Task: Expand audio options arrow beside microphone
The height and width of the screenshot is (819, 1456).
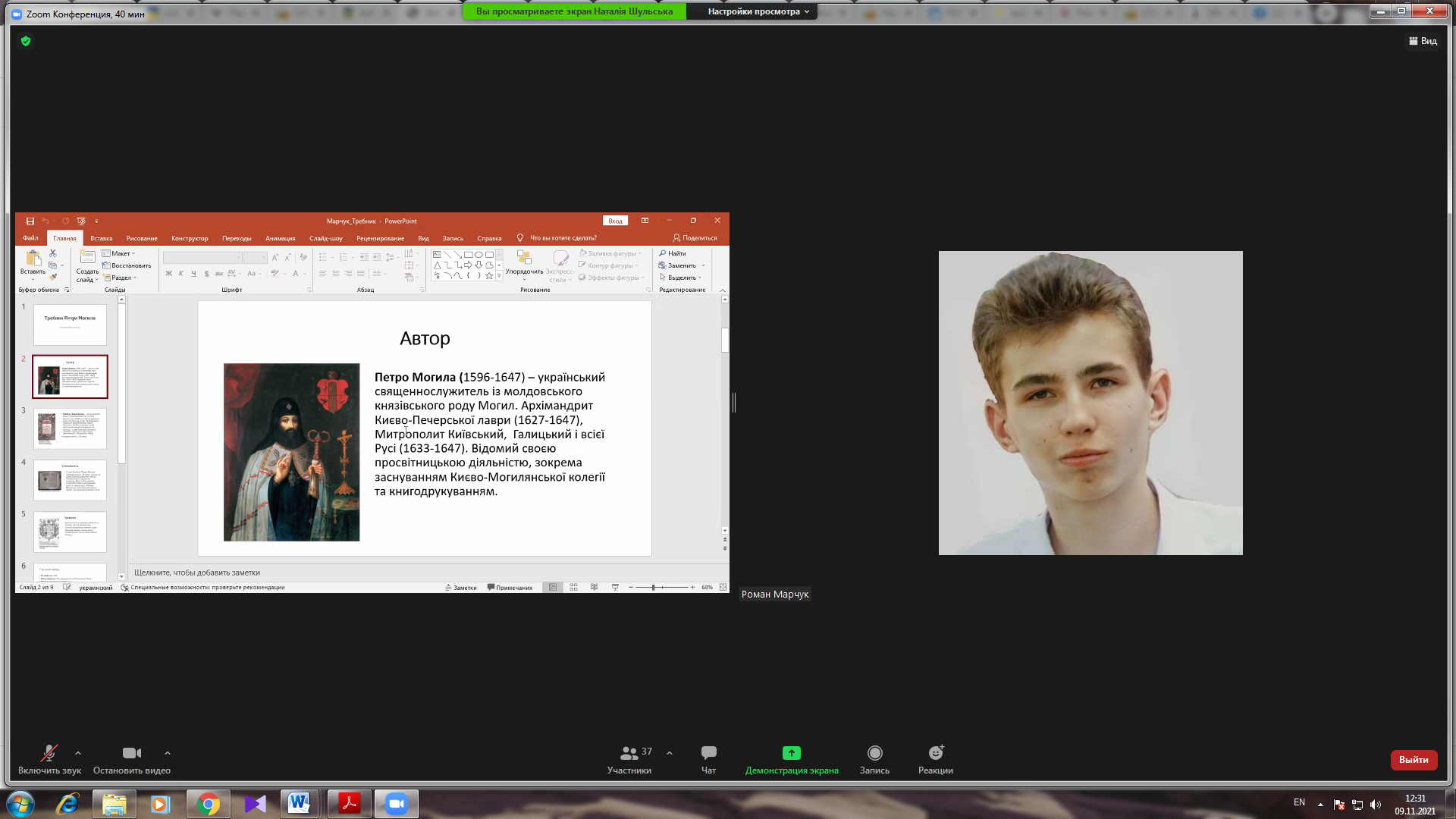Action: pos(78,753)
